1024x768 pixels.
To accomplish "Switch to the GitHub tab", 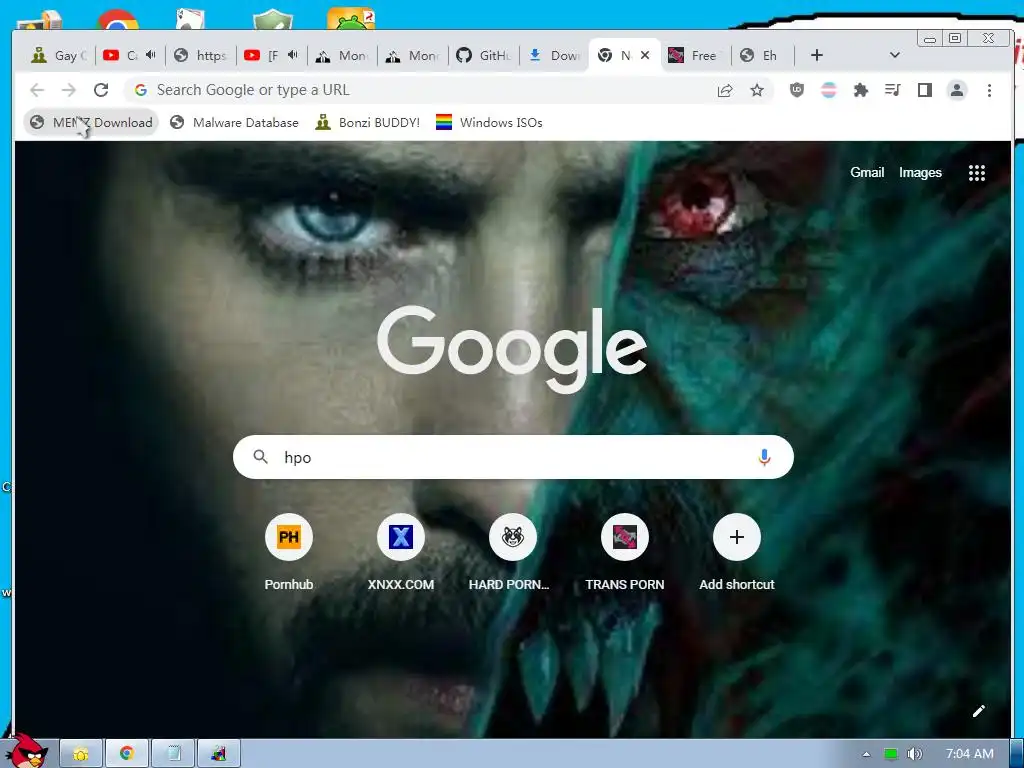I will point(484,56).
